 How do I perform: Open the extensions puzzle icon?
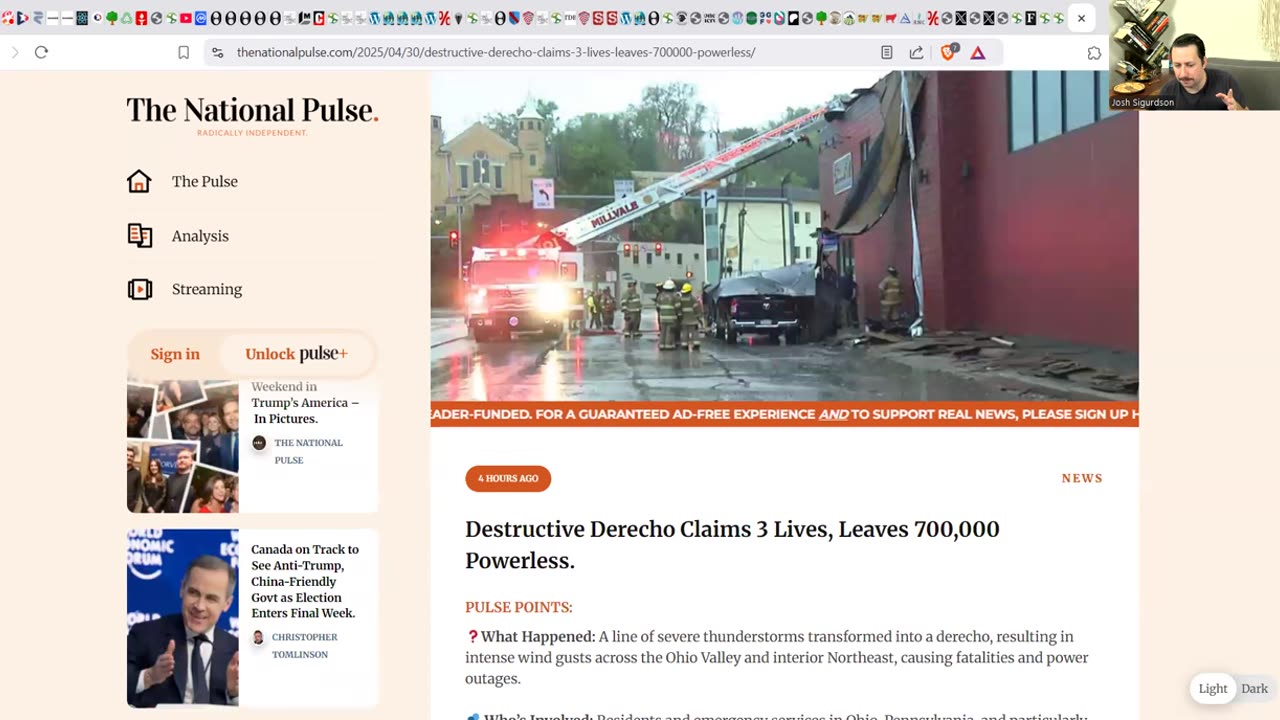tap(1094, 52)
